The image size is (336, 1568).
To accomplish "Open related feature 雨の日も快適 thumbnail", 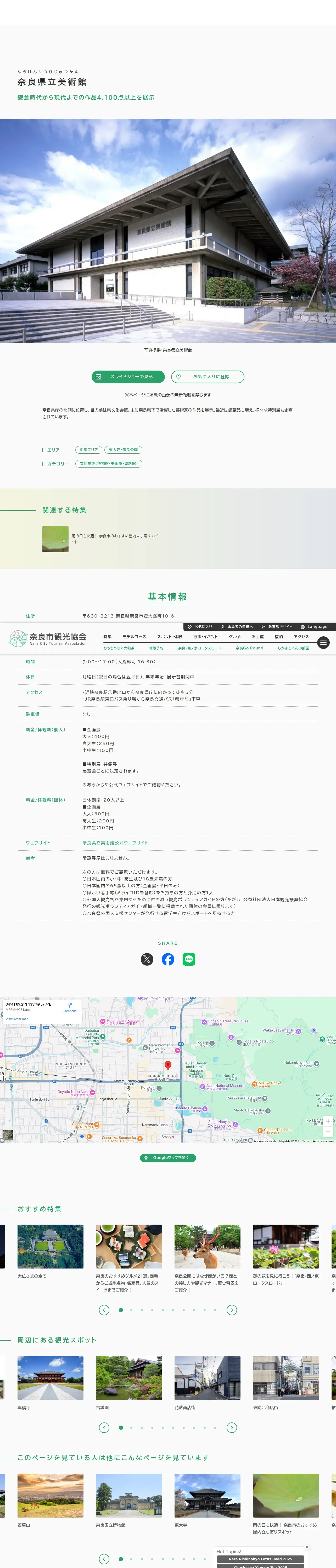I will pyautogui.click(x=55, y=539).
